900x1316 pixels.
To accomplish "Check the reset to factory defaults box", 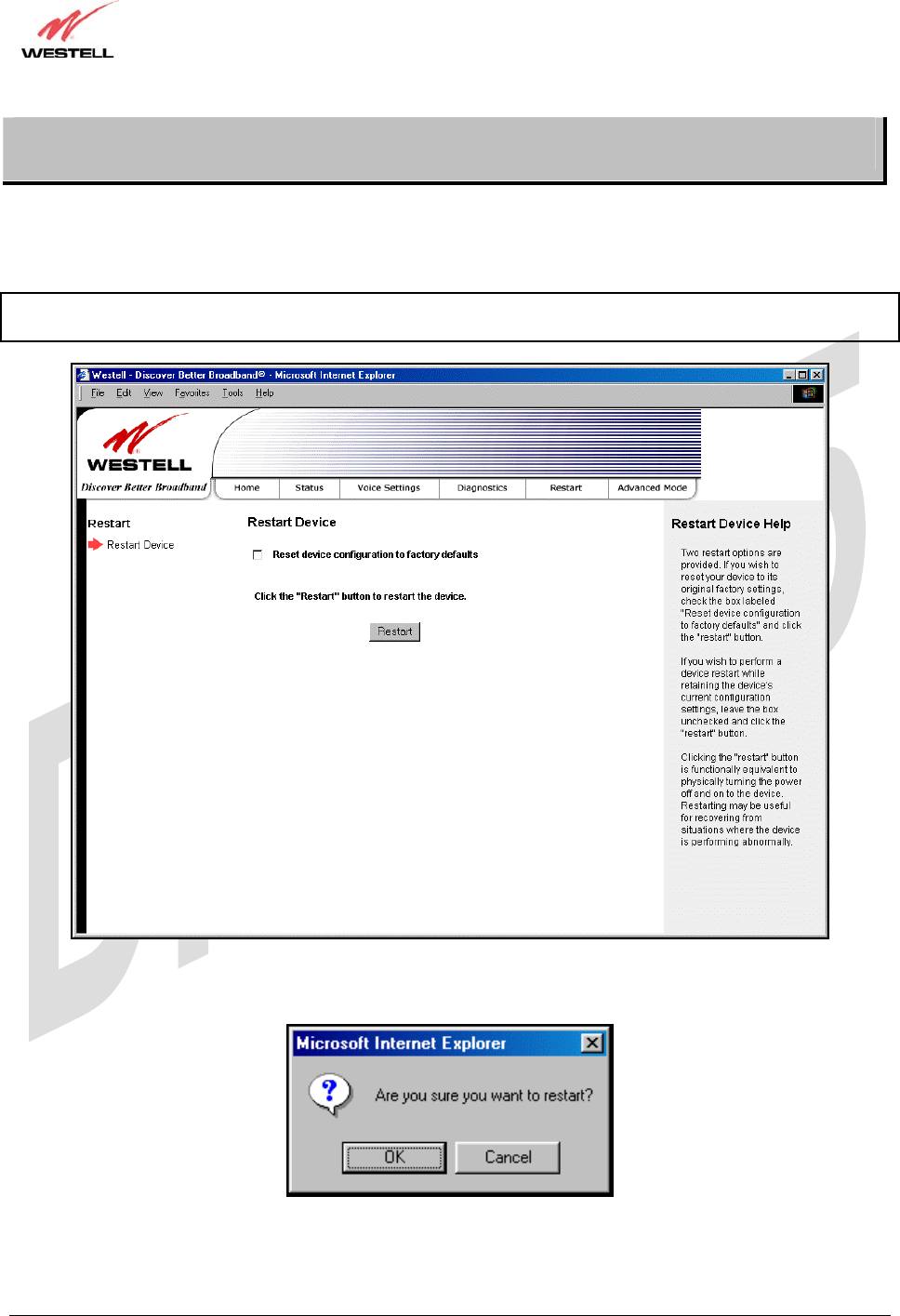I will point(258,555).
